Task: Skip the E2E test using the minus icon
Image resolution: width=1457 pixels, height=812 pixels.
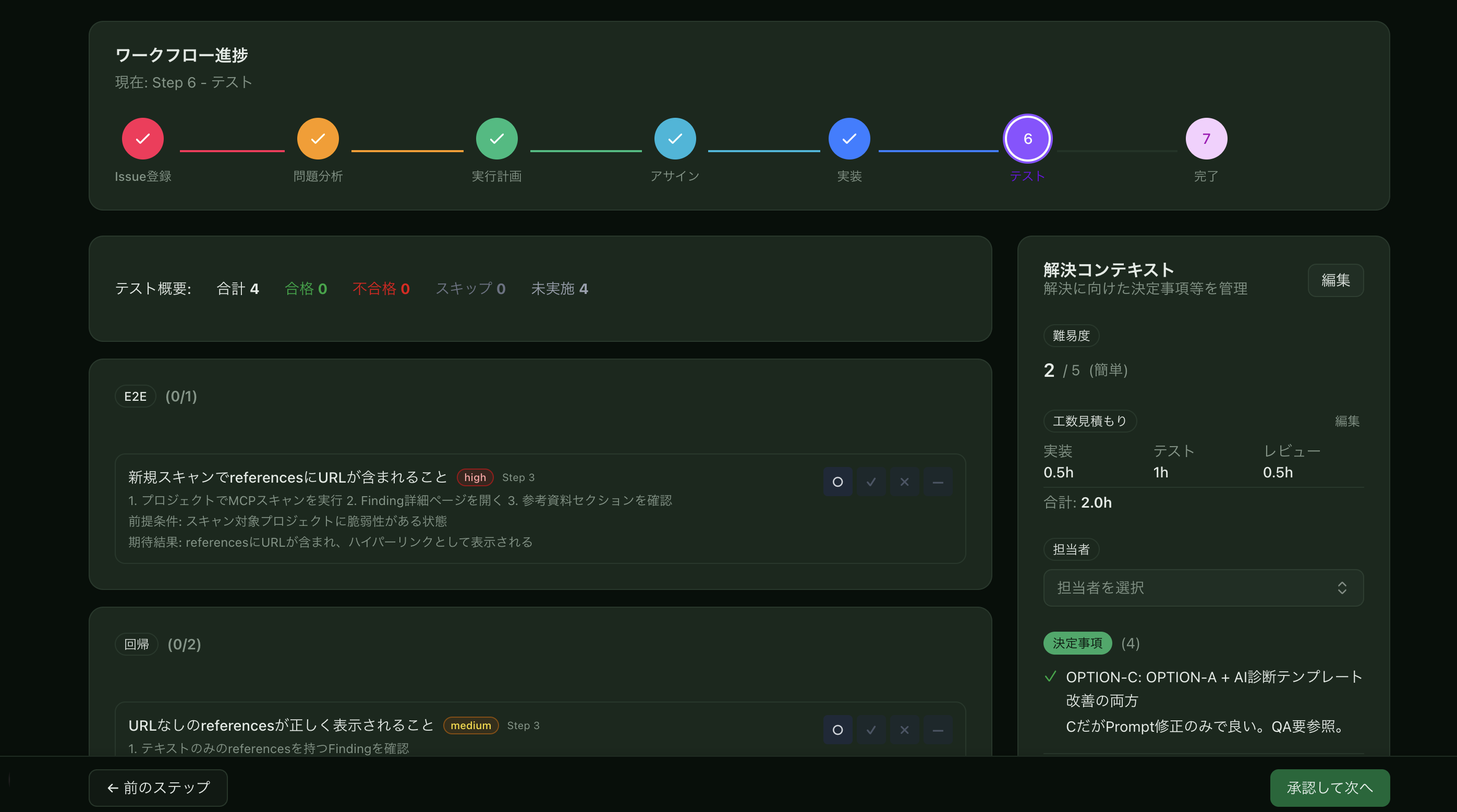Action: pos(938,482)
